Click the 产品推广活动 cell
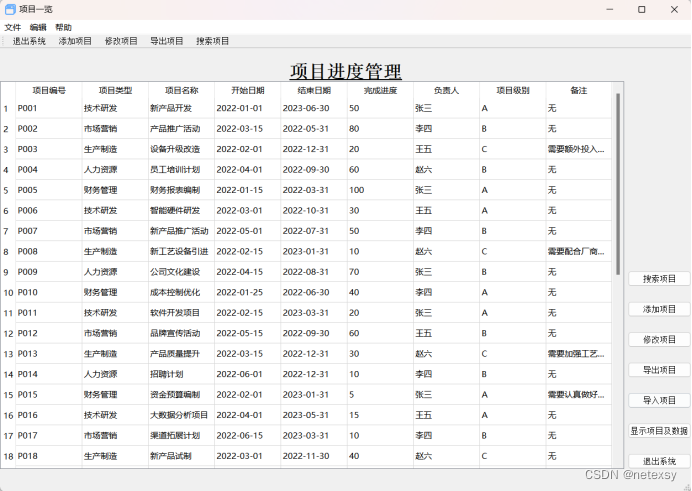The height and width of the screenshot is (491, 692). (181, 129)
